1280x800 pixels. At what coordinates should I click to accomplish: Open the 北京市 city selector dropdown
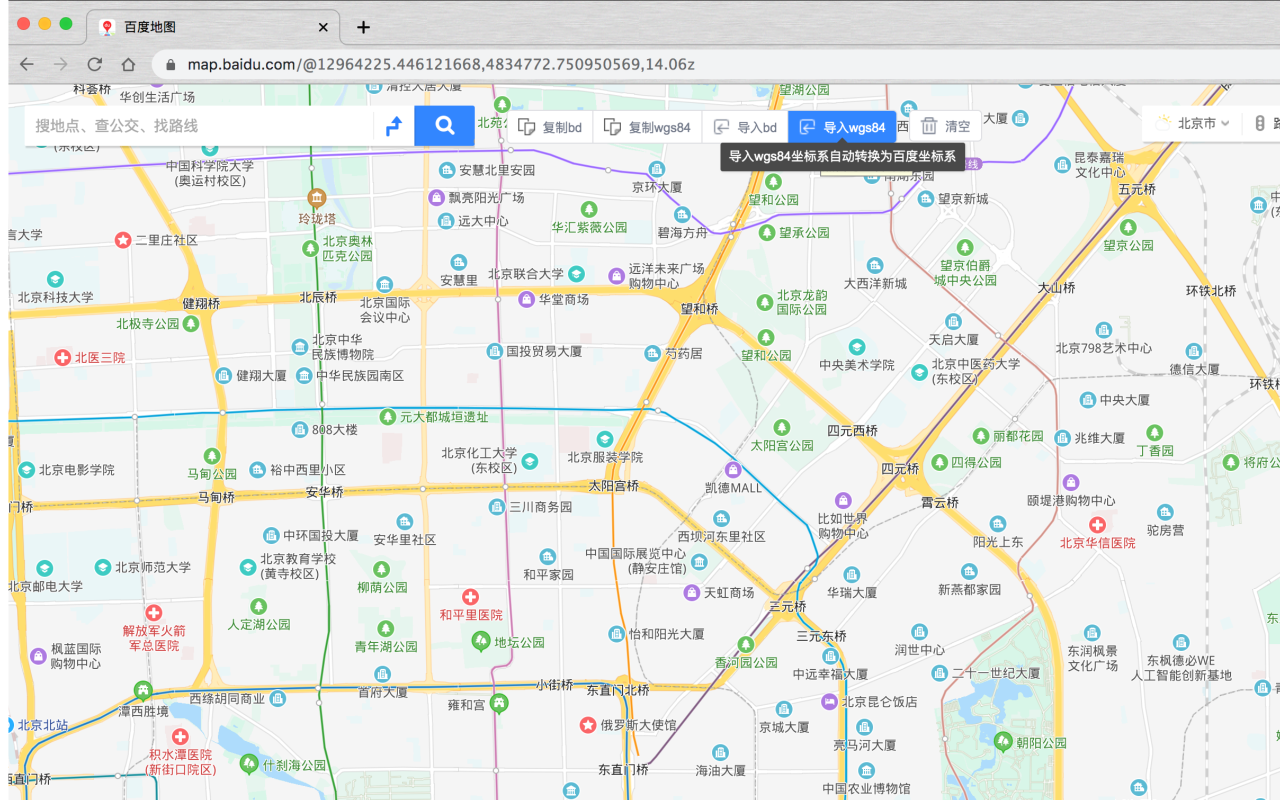(x=1195, y=122)
